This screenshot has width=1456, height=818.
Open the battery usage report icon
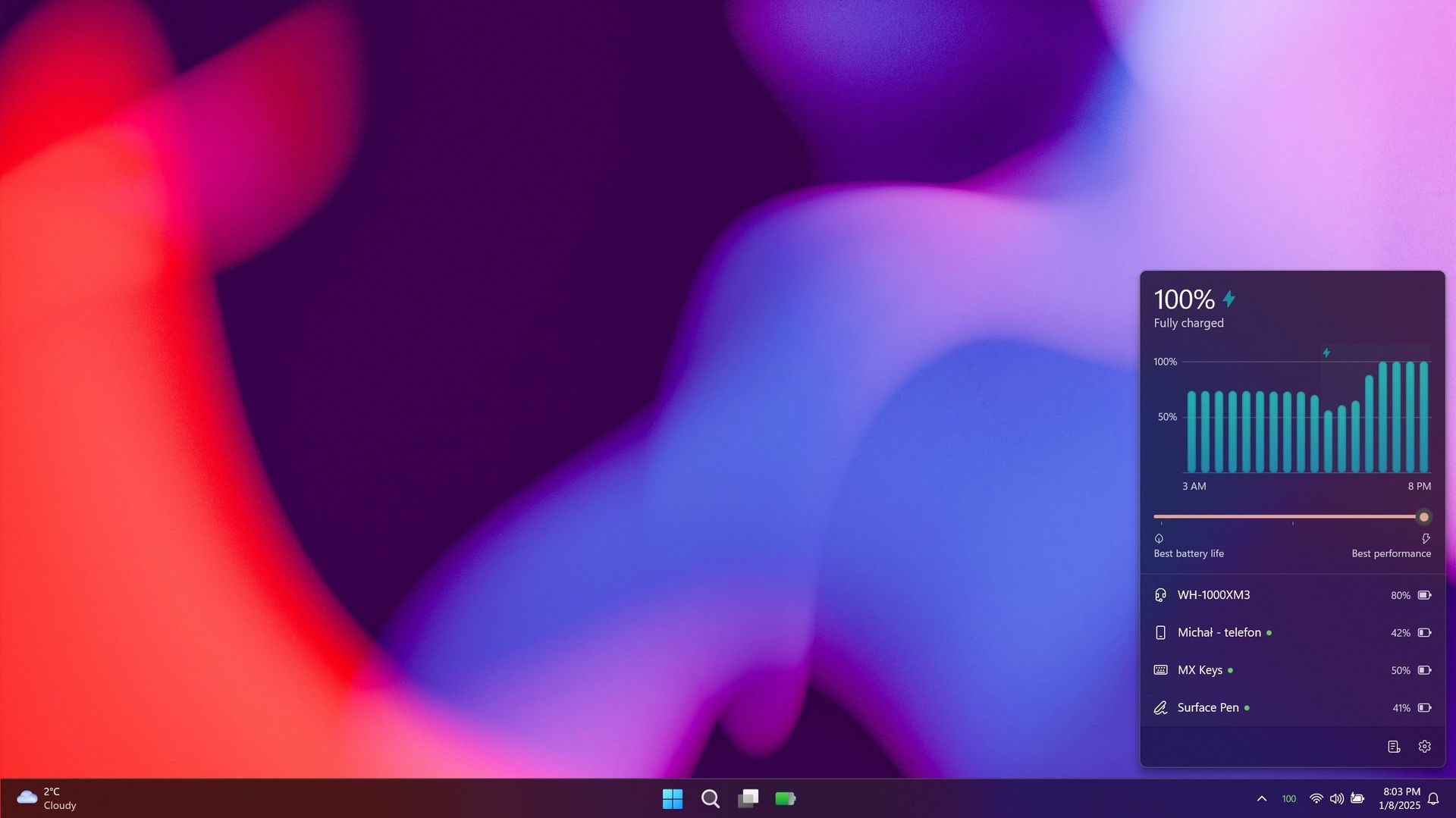click(x=1394, y=746)
